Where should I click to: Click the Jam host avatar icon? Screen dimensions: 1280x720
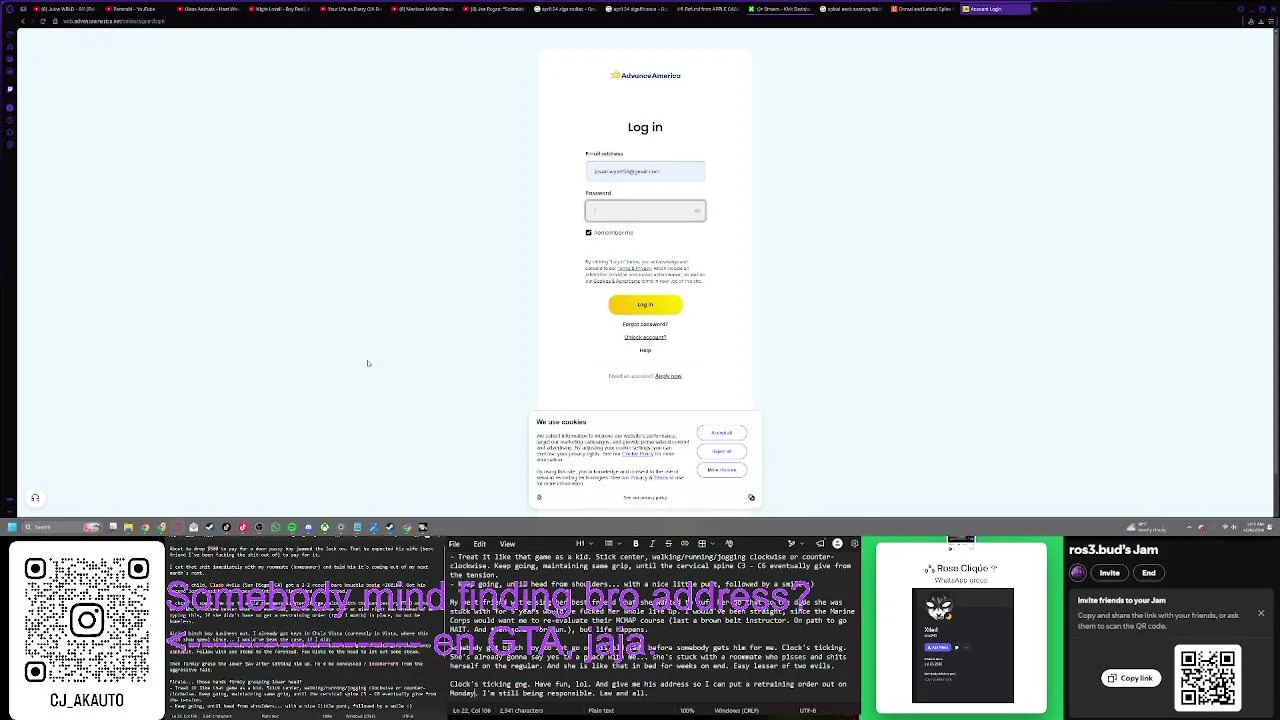pyautogui.click(x=1077, y=573)
